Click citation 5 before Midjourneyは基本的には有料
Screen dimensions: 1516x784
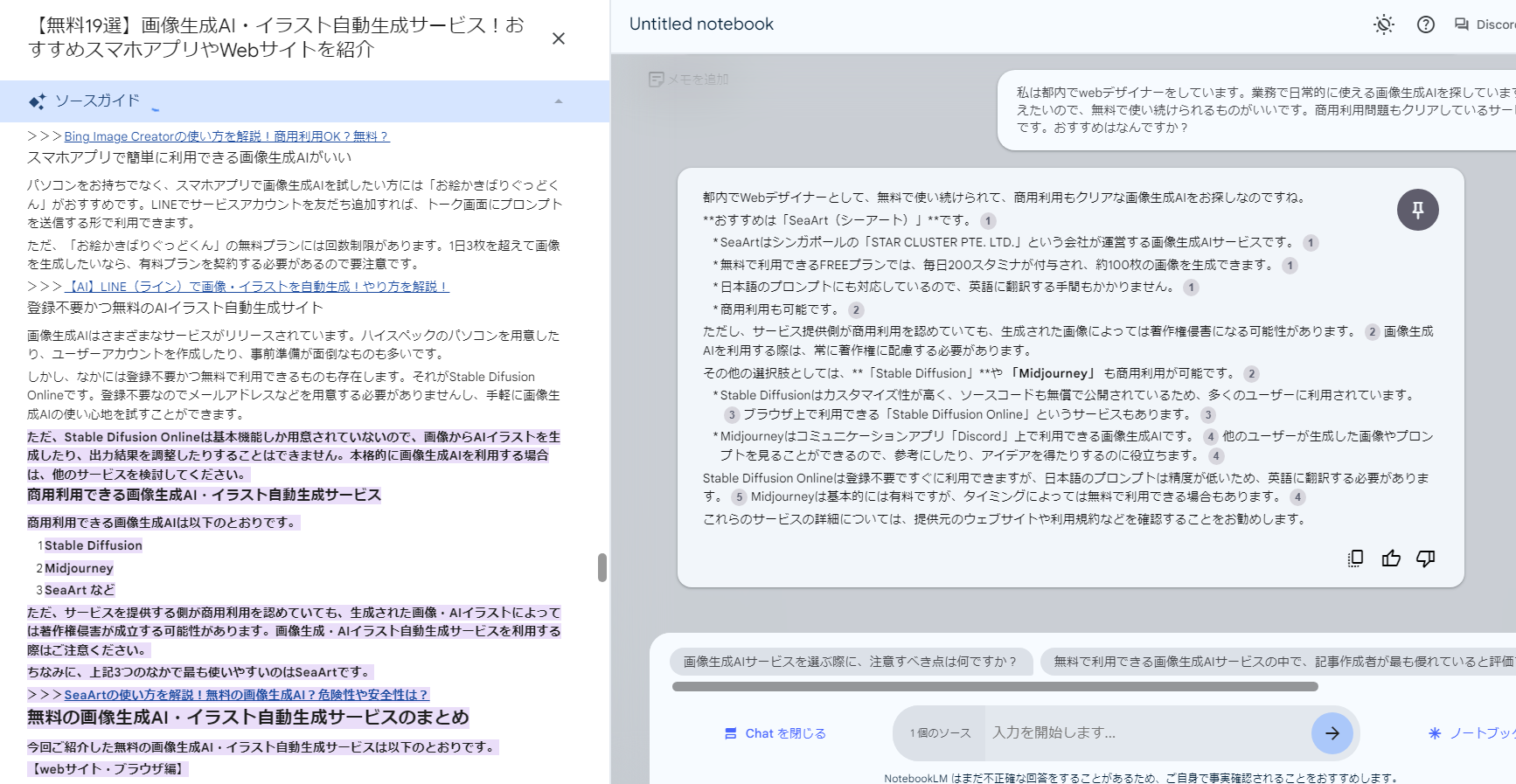coord(739,497)
